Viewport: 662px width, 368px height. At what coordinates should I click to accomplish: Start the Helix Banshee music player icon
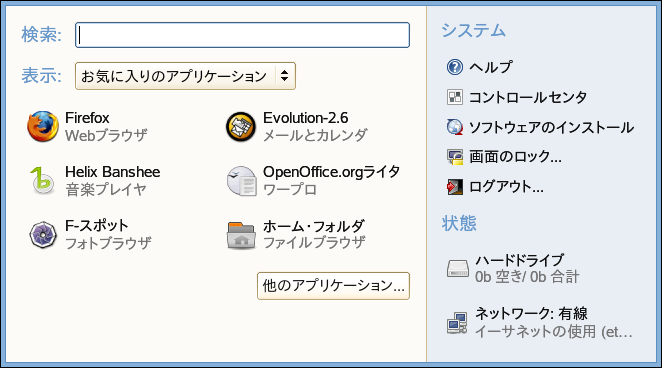tap(43, 181)
